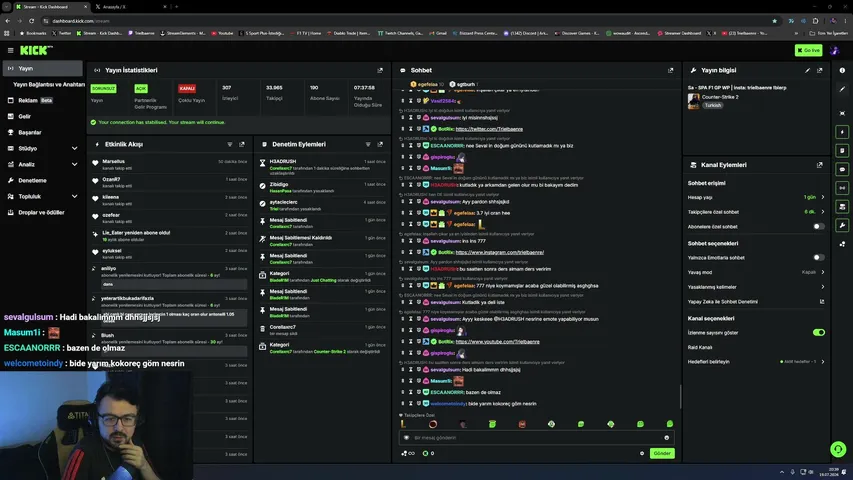The width and height of the screenshot is (853, 480).
Task: Open the user avatar profile menu
Action: point(835,50)
